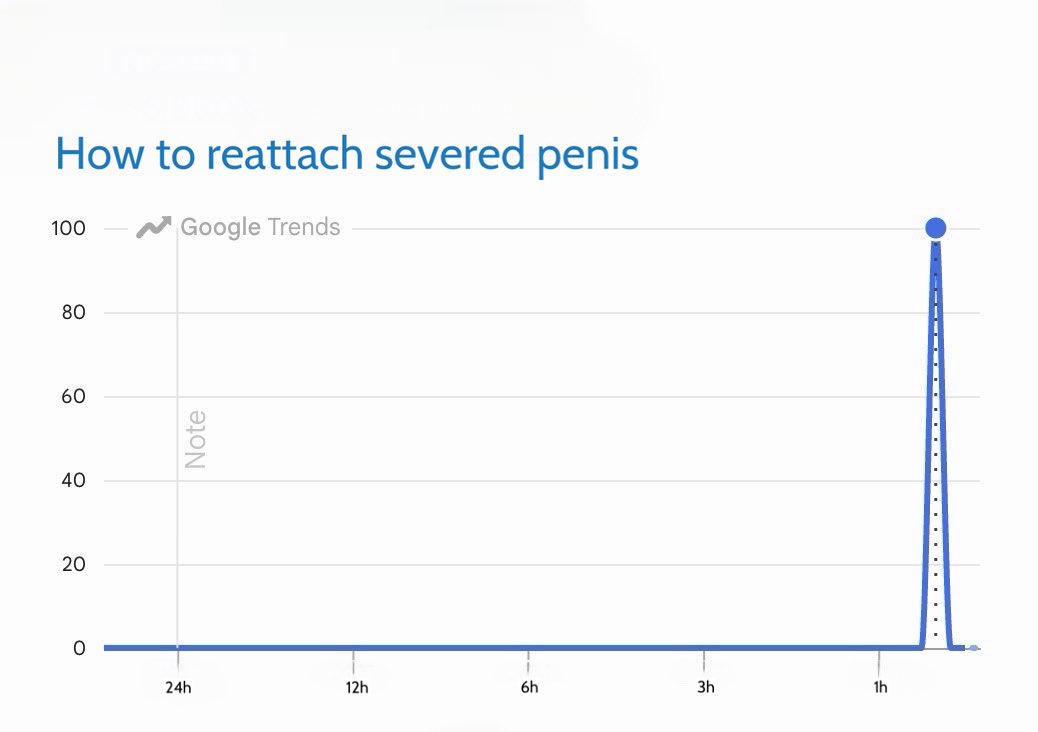The height and width of the screenshot is (732, 1038).
Task: Click the Google Trends text label
Action: pyautogui.click(x=260, y=227)
